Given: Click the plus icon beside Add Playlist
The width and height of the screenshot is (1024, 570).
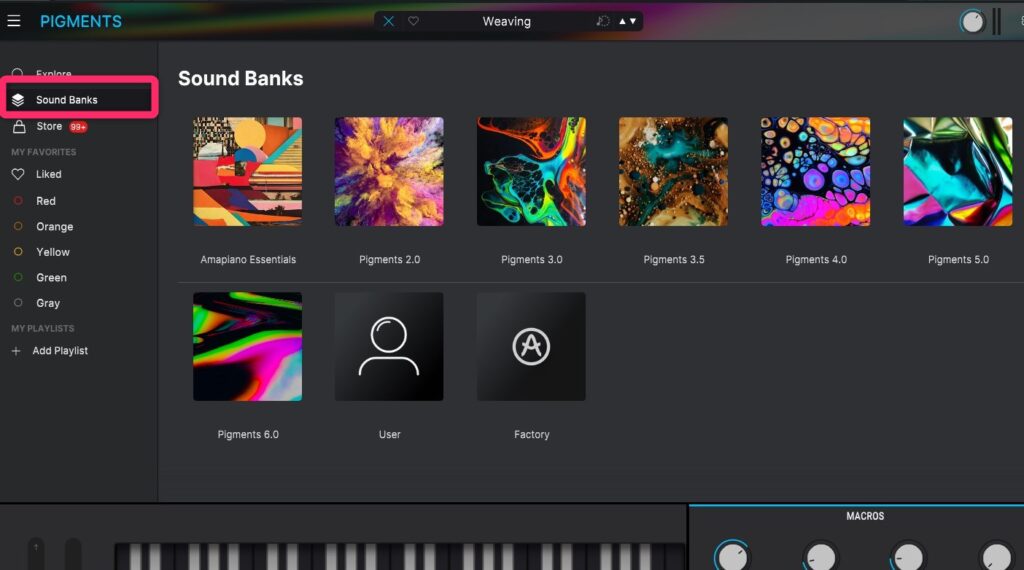Looking at the screenshot, I should click(x=16, y=351).
